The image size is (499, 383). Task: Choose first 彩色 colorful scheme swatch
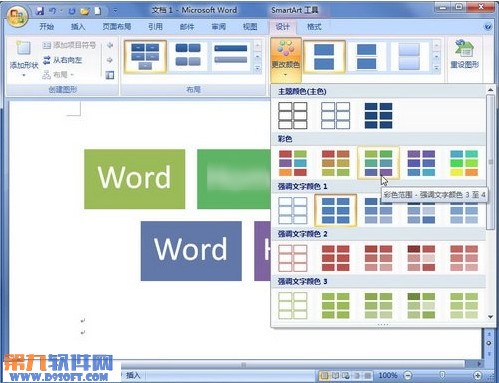pos(293,163)
